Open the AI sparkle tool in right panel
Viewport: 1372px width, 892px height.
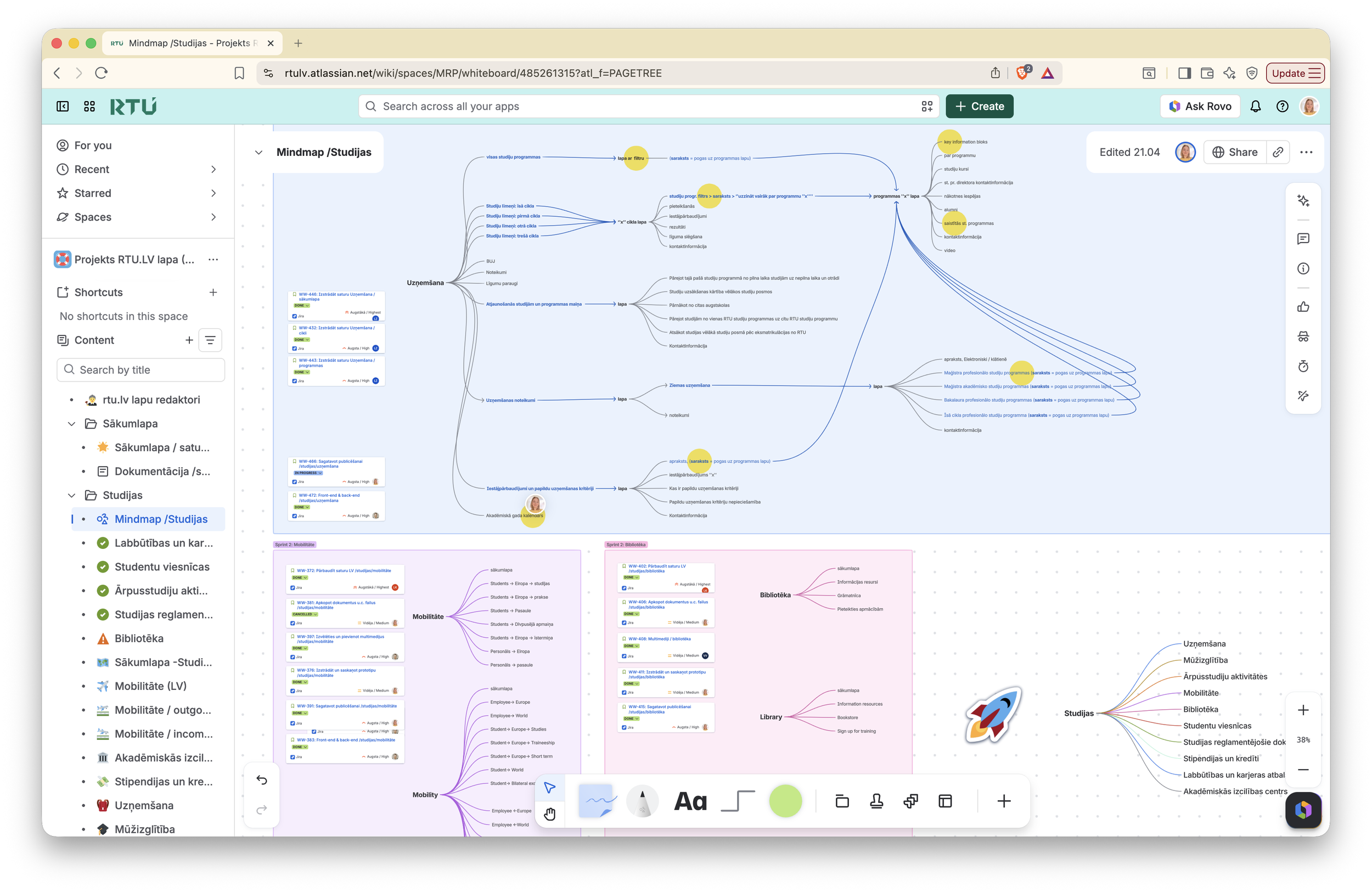click(x=1303, y=201)
